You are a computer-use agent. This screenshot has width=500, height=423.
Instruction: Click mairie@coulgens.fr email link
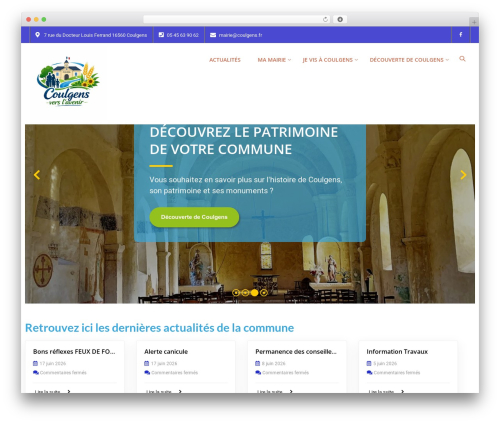click(240, 35)
